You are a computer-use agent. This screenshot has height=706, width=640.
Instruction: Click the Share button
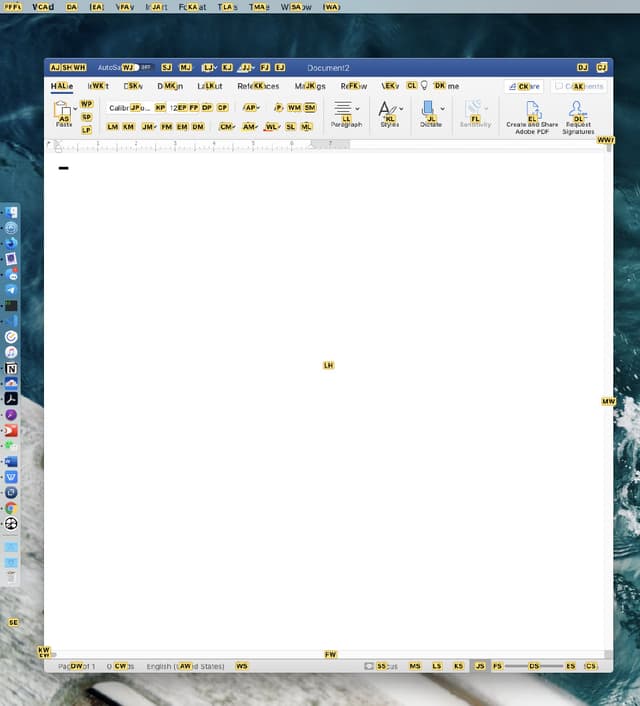point(523,86)
